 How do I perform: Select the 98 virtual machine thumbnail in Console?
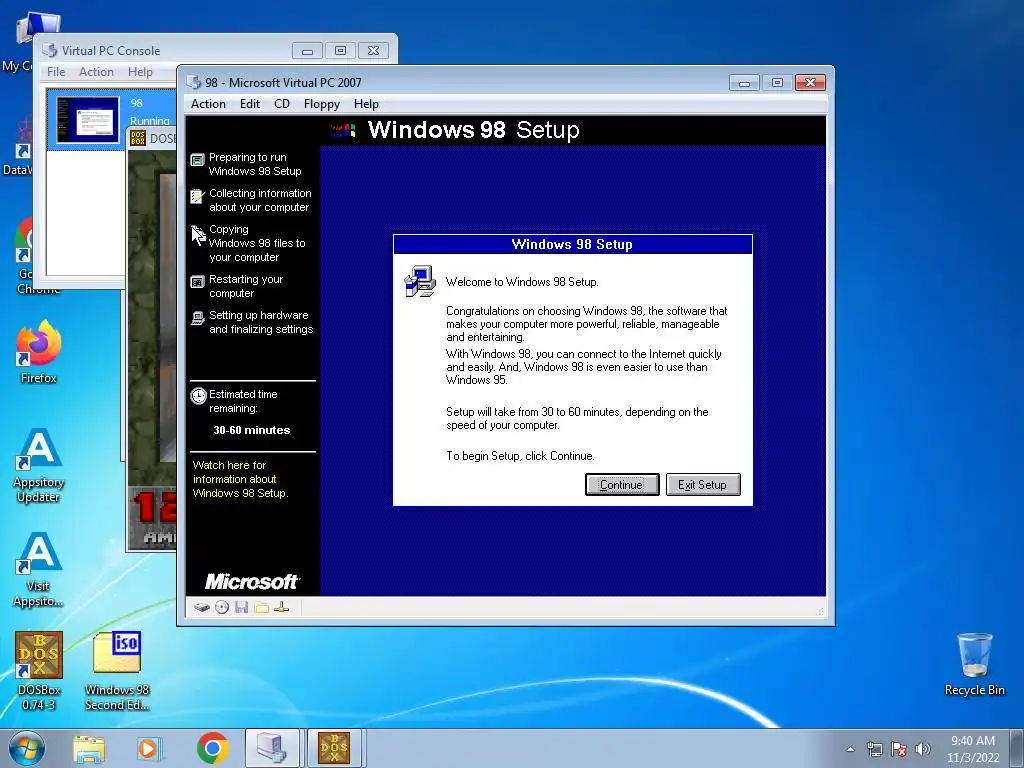pos(88,120)
